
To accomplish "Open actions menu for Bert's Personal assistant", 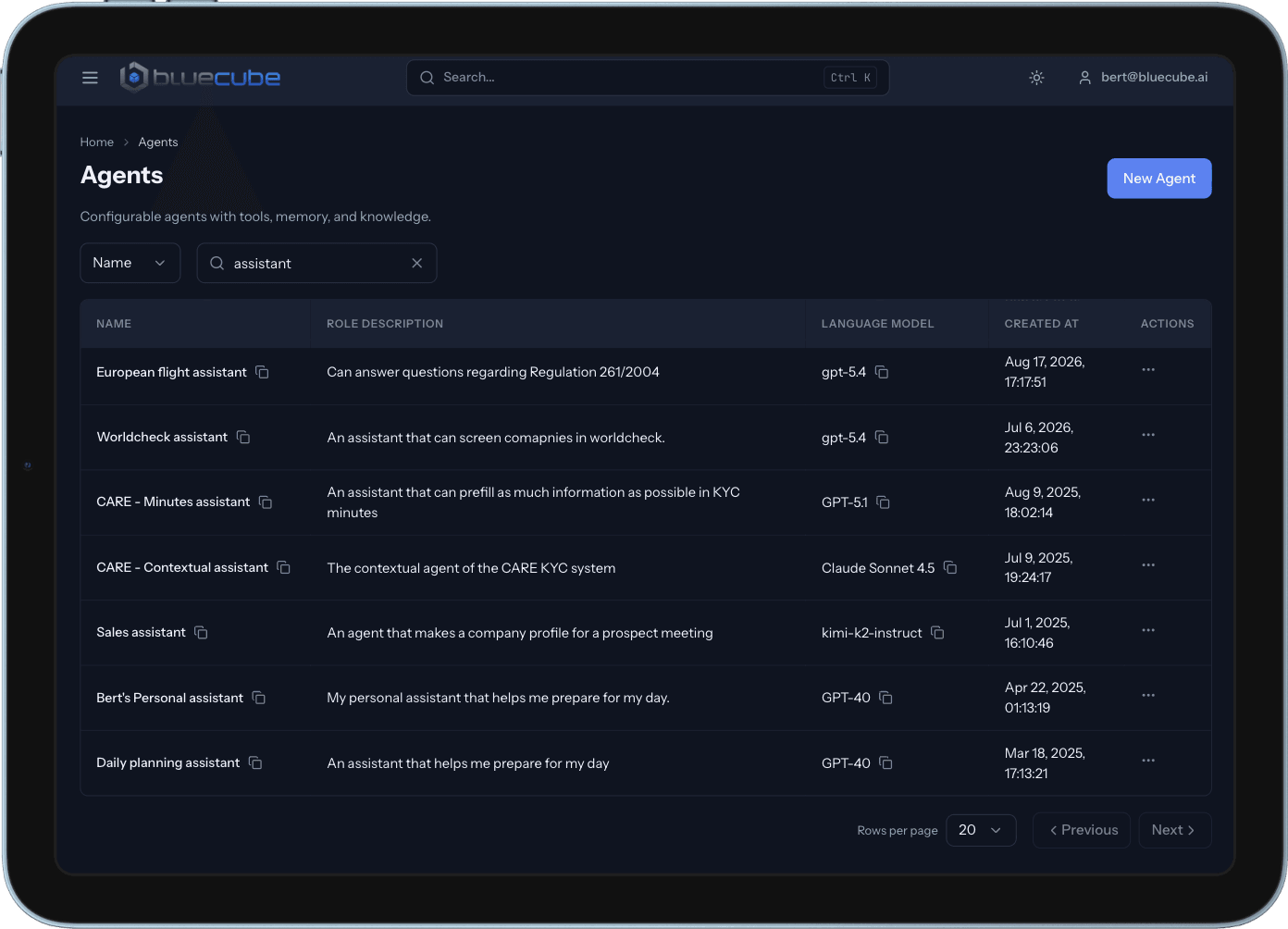I will pos(1148,695).
